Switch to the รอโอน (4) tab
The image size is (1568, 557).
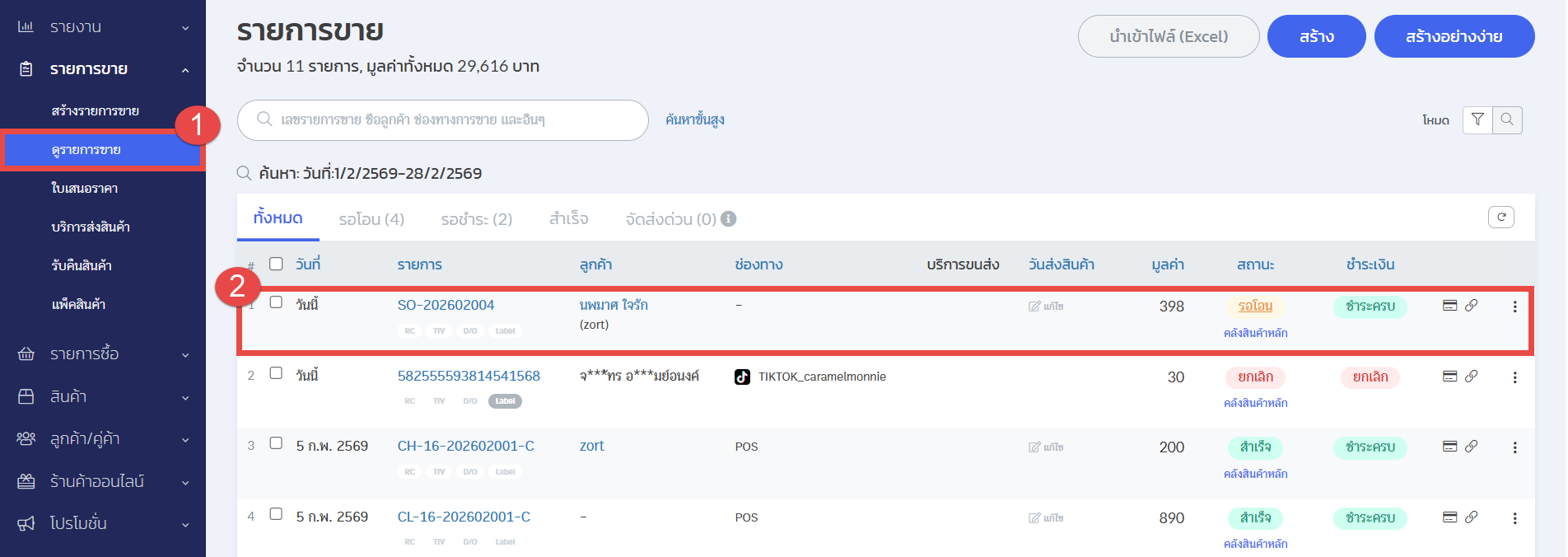tap(371, 219)
